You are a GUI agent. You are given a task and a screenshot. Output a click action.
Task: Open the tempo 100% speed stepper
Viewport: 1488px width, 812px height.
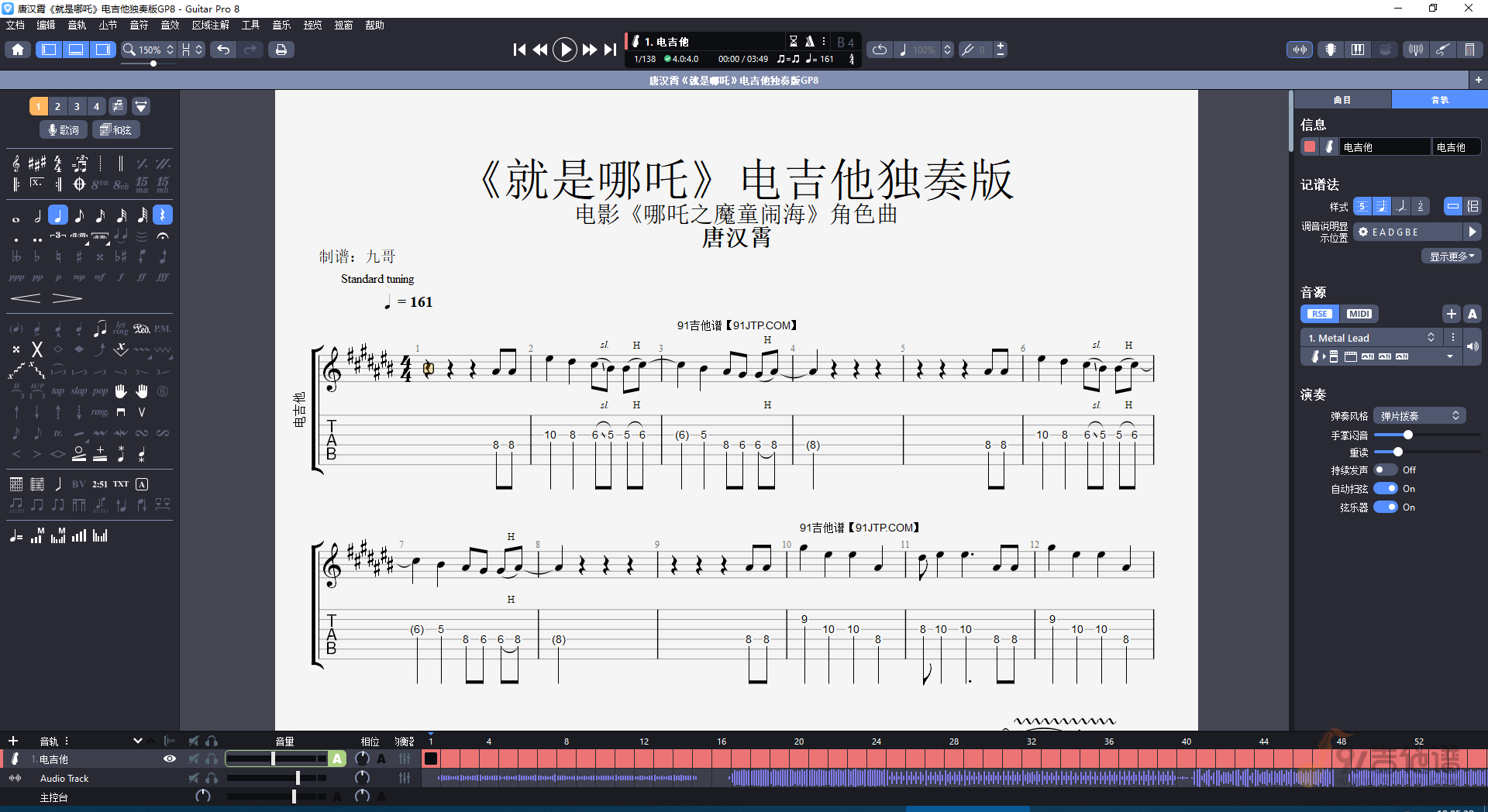pos(947,50)
